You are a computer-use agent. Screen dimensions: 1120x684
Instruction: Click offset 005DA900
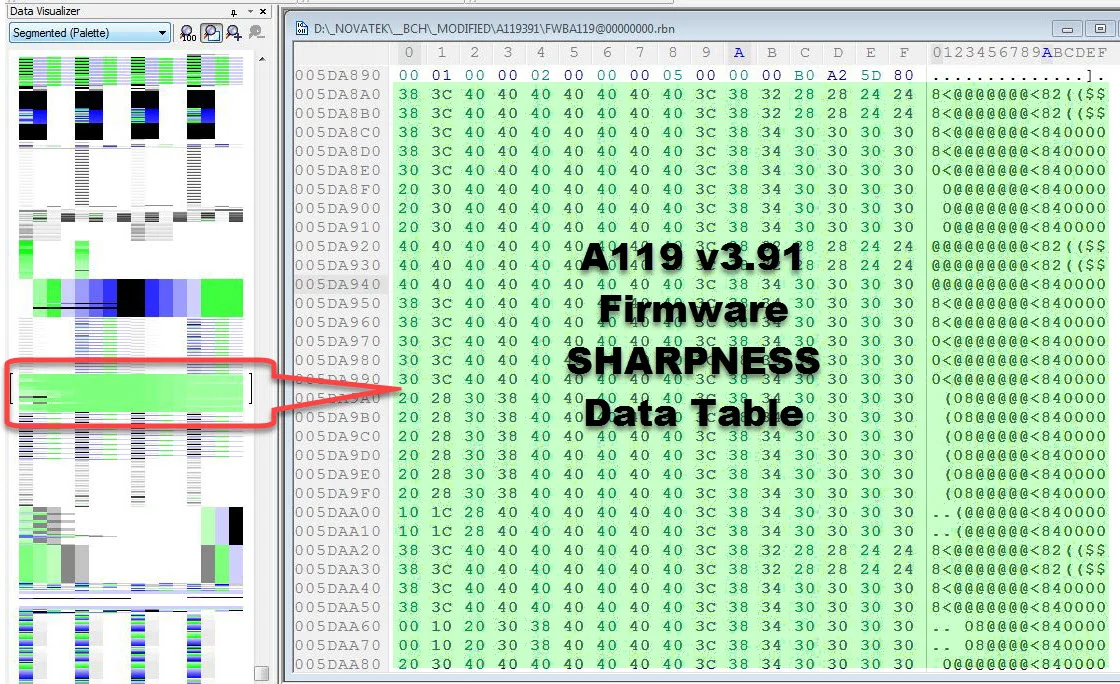(x=338, y=208)
